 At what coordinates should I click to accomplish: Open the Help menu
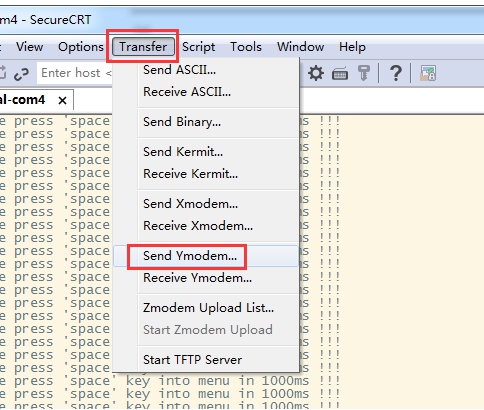pos(352,47)
